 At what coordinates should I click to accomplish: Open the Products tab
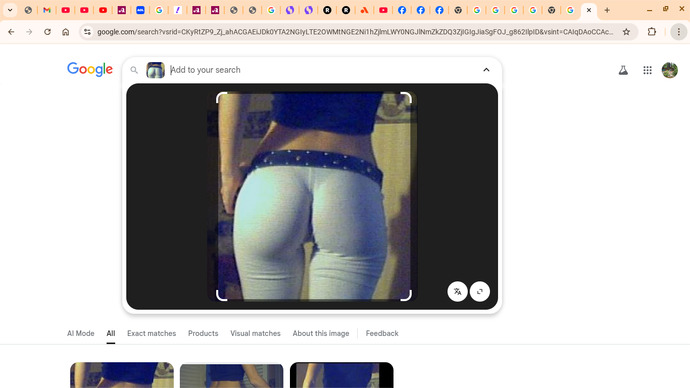pos(203,333)
